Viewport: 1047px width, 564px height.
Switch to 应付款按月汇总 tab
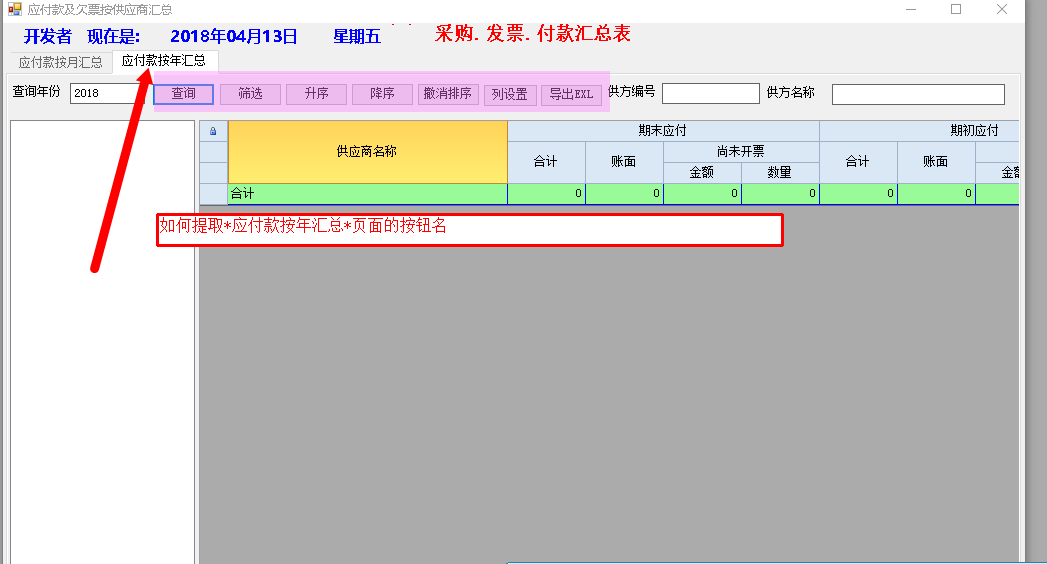pos(61,62)
